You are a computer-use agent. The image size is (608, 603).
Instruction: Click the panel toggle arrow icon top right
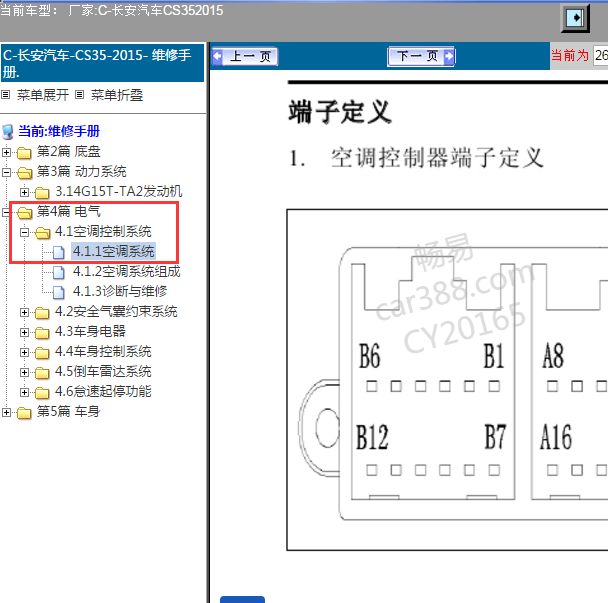(x=575, y=18)
